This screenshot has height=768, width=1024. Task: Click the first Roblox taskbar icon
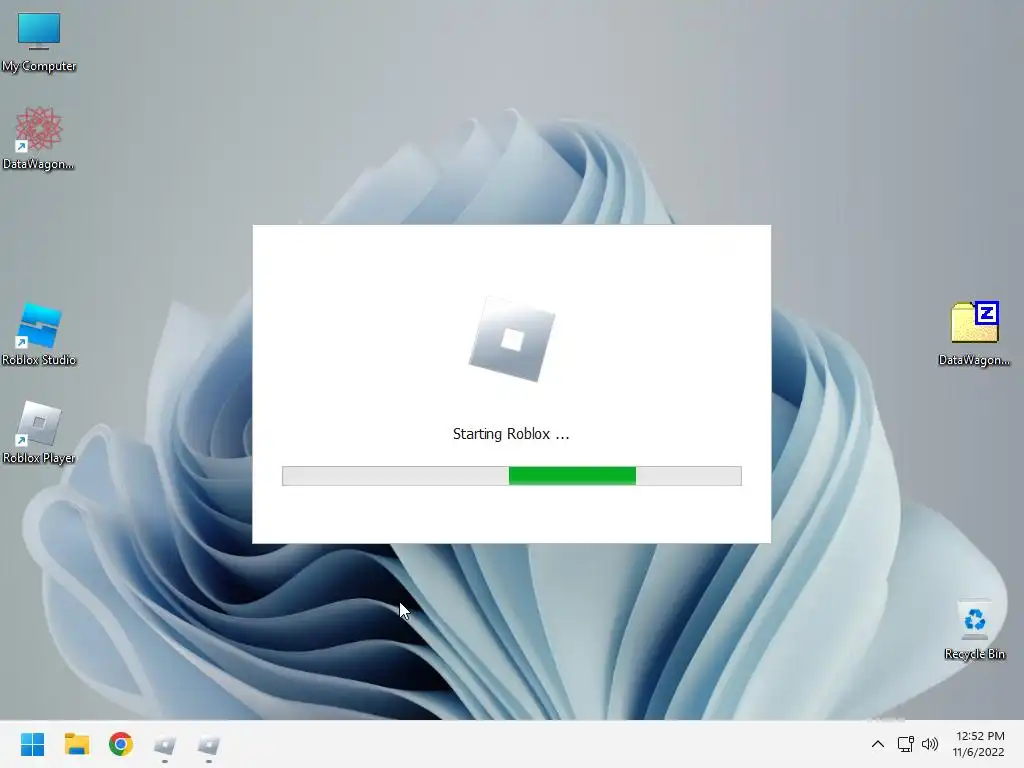coord(165,744)
